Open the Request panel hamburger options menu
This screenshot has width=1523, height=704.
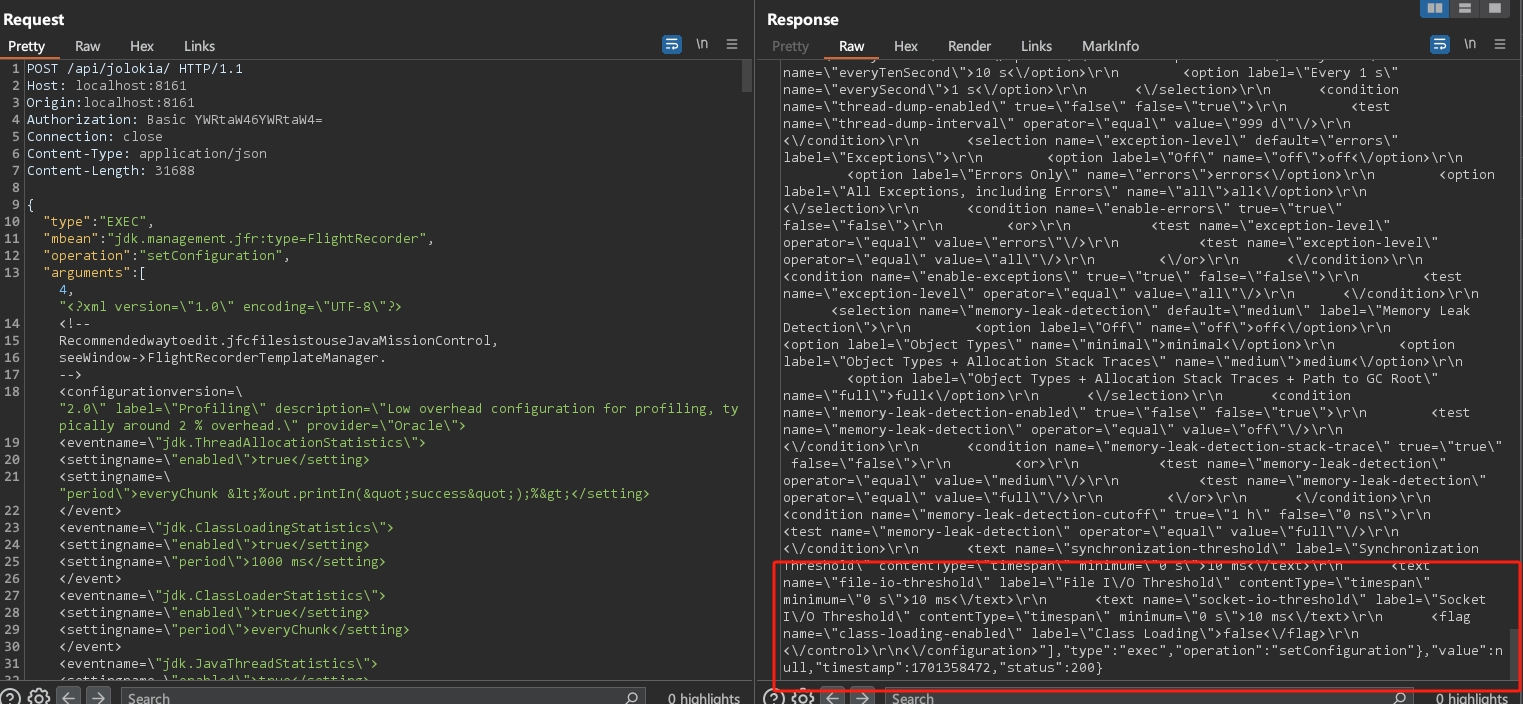click(732, 45)
